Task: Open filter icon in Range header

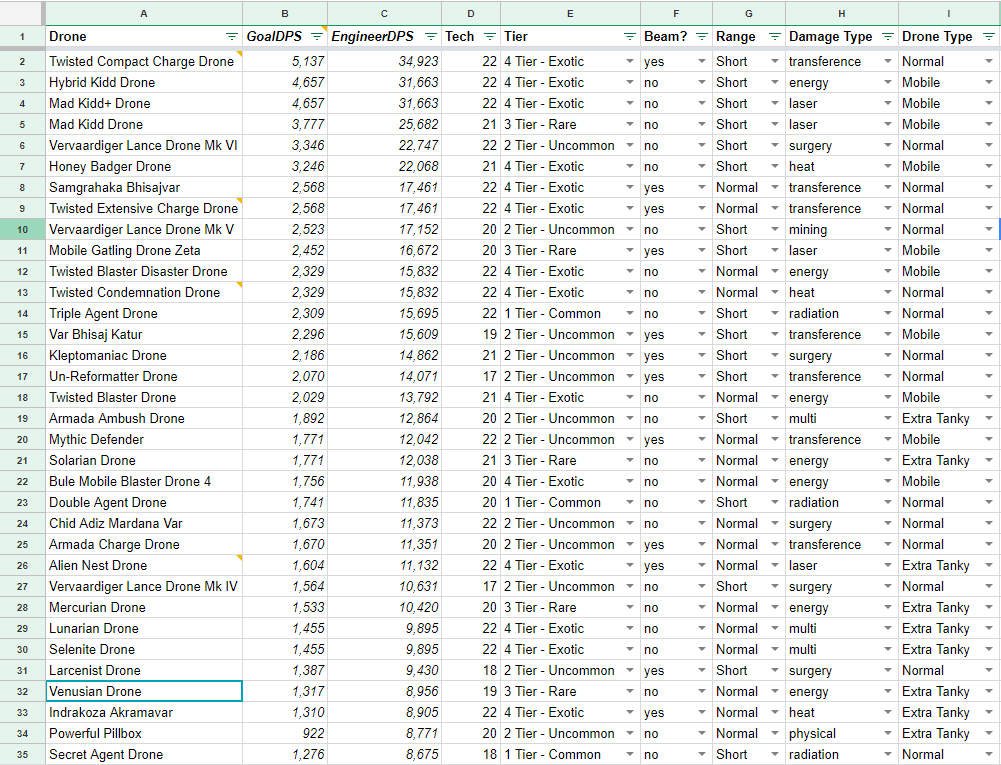Action: (774, 37)
